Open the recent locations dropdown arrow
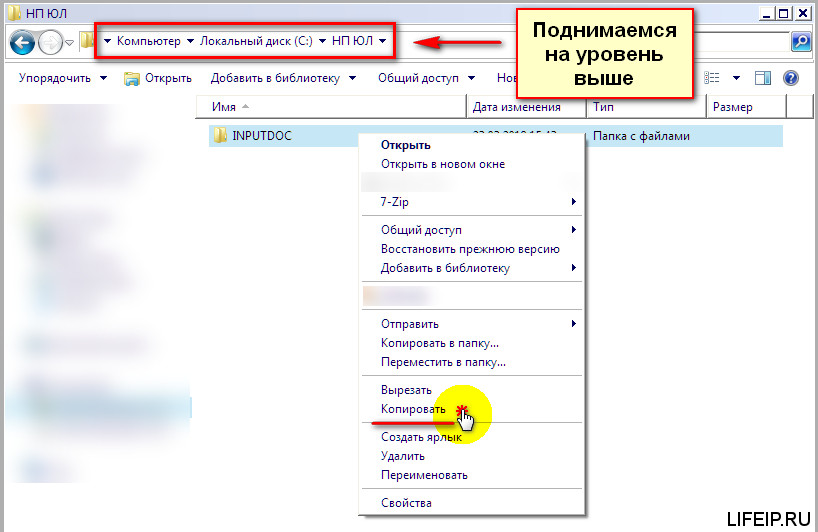This screenshot has height=532, width=818. pyautogui.click(x=69, y=43)
